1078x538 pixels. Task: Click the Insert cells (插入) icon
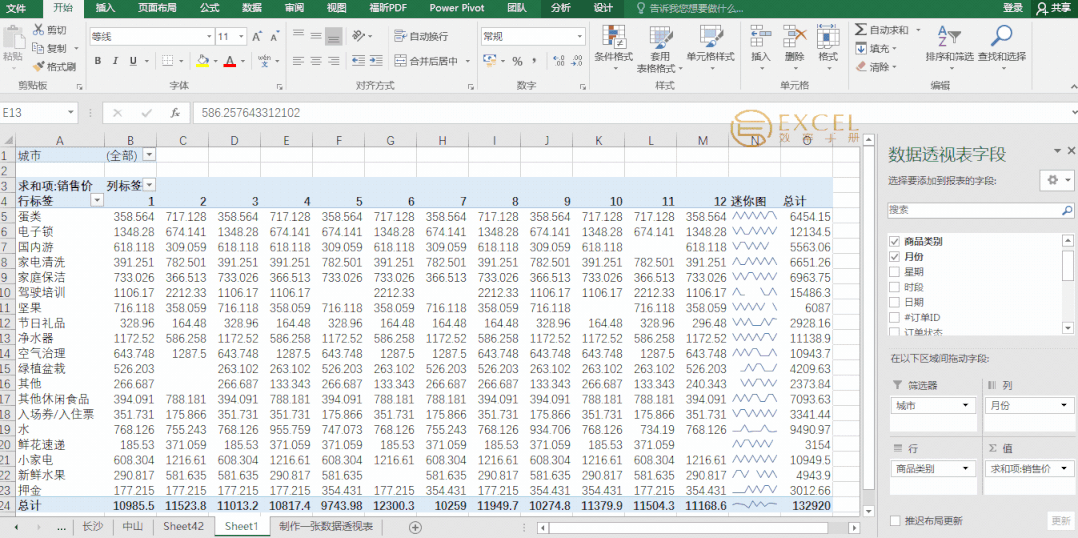[760, 36]
